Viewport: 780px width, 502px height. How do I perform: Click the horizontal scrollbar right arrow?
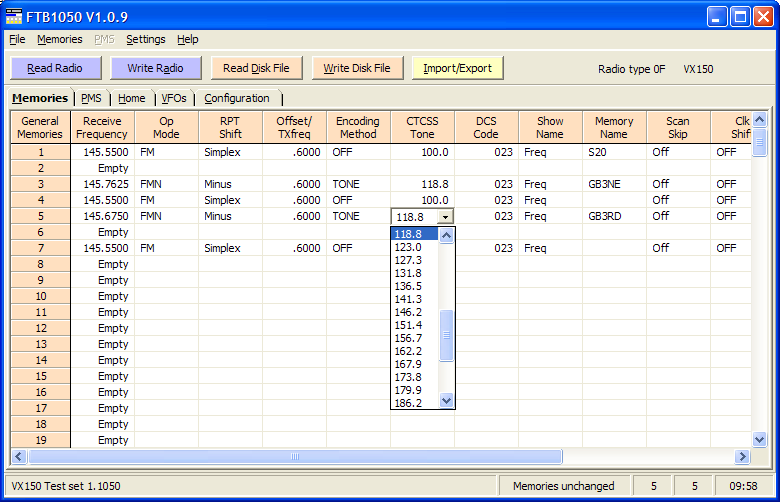[742, 456]
